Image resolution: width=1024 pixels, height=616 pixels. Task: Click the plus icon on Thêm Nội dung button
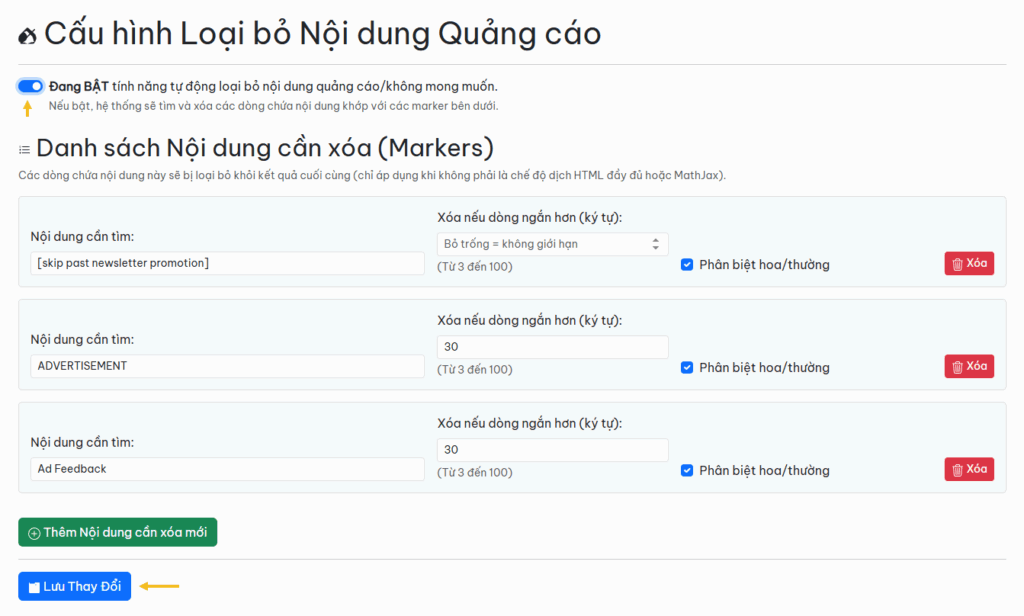tap(34, 533)
